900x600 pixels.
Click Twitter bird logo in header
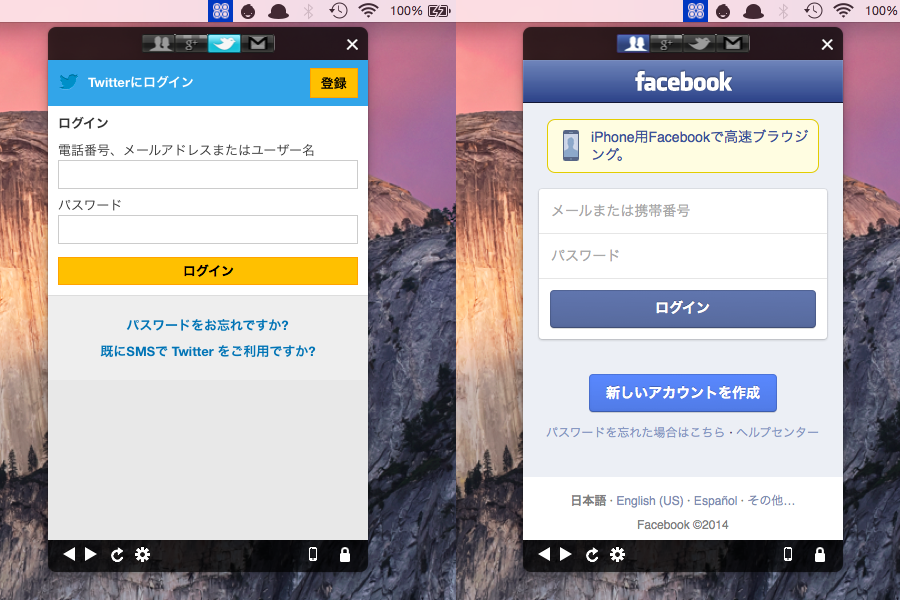[x=69, y=82]
